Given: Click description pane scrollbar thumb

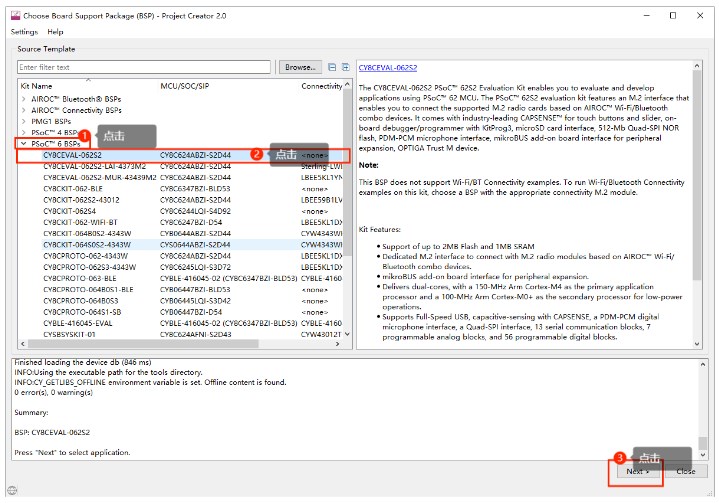Looking at the screenshot, I should [697, 175].
